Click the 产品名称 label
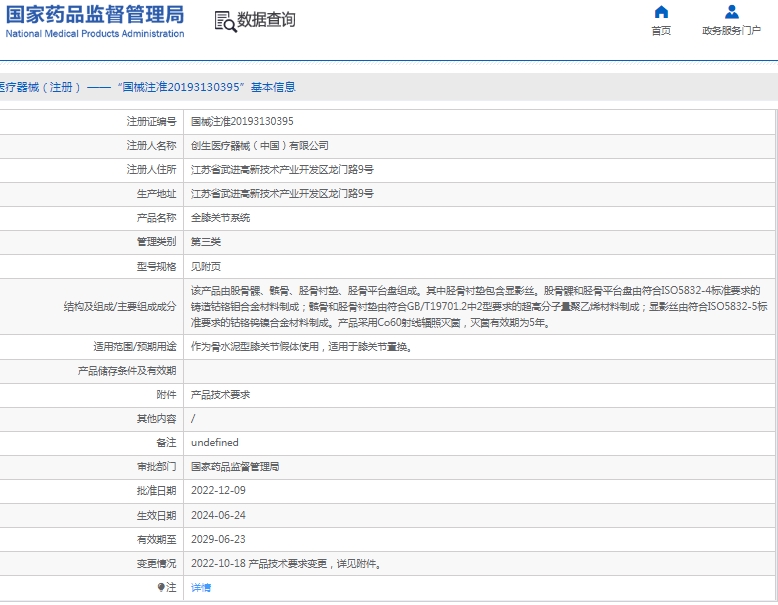Screen dimensions: 778x605 pos(156,218)
